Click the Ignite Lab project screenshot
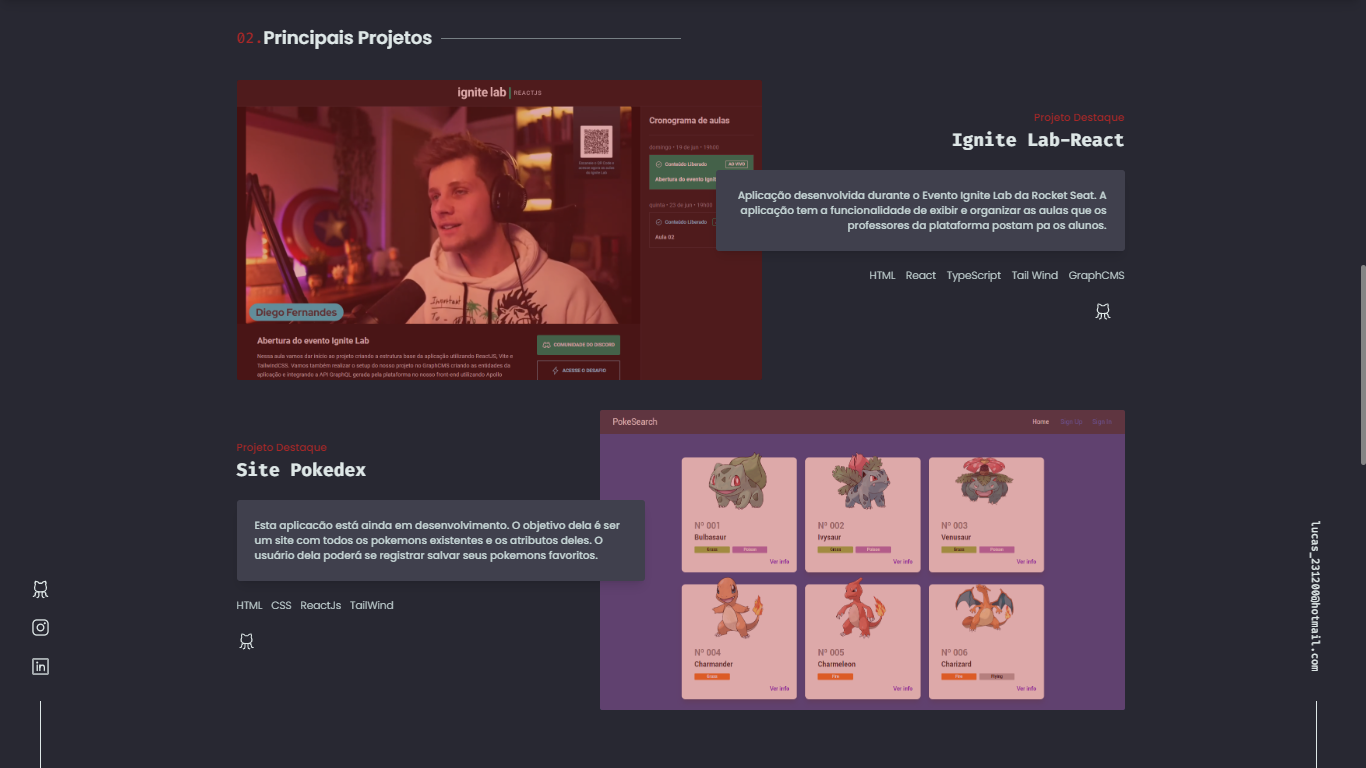Screen dimensions: 1366x768 click(499, 229)
